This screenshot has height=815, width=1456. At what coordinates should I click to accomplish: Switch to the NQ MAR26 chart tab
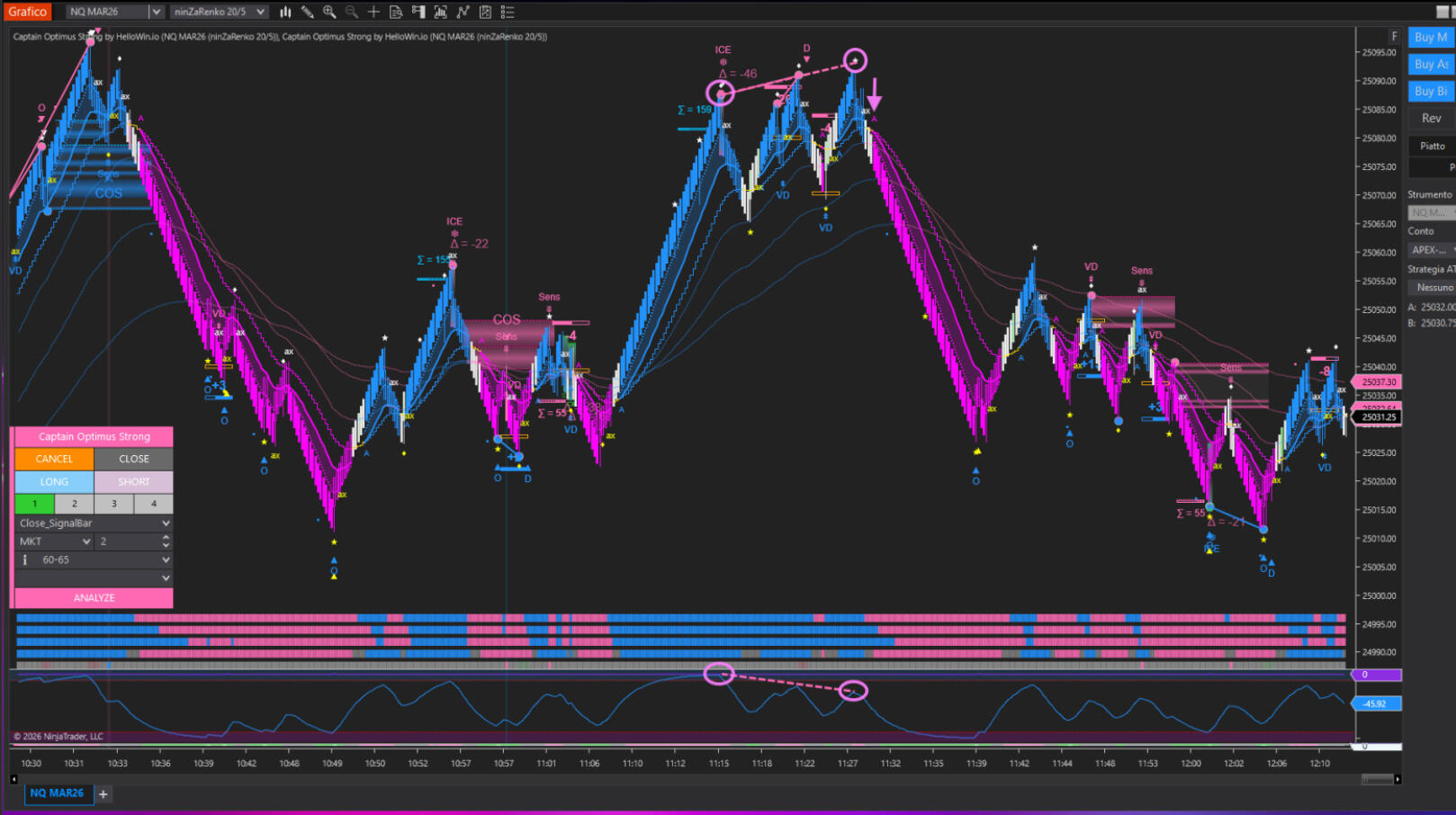[x=56, y=793]
